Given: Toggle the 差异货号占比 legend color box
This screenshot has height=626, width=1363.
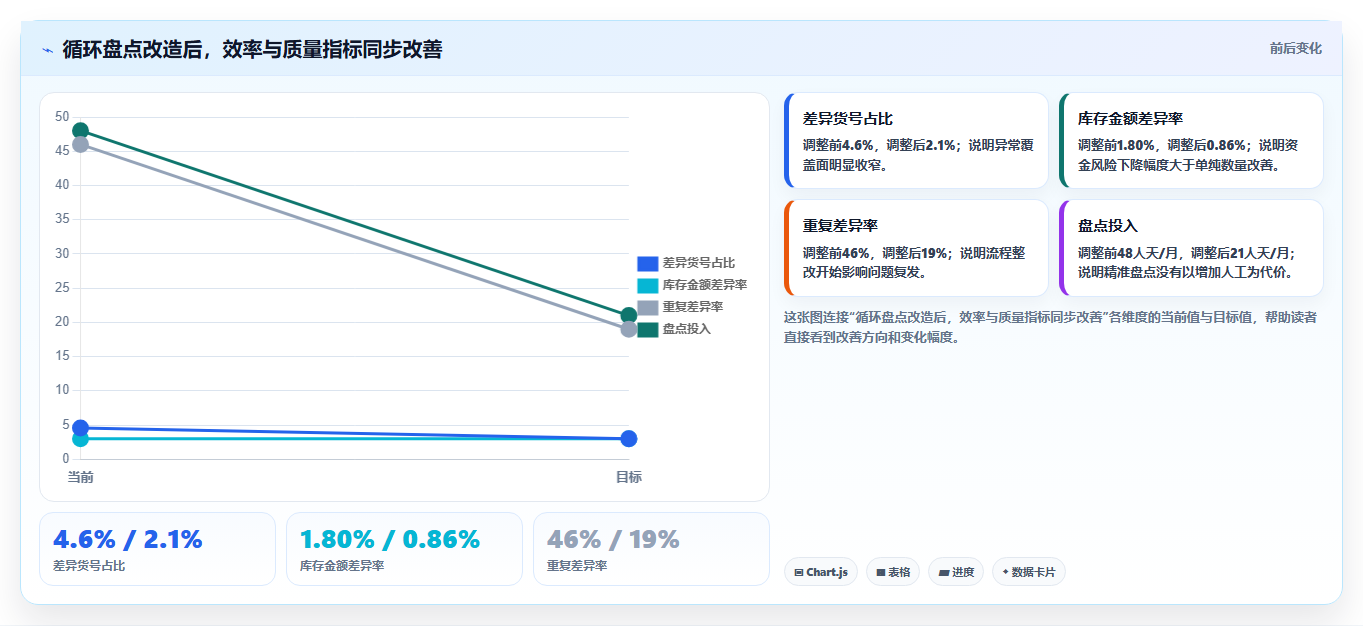Looking at the screenshot, I should 648,263.
